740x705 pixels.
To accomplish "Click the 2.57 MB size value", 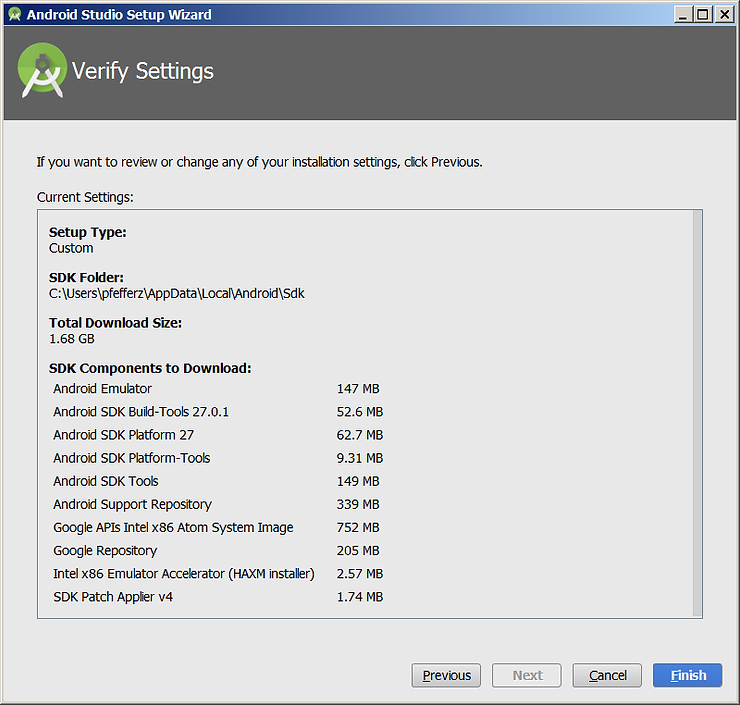I will (x=360, y=573).
